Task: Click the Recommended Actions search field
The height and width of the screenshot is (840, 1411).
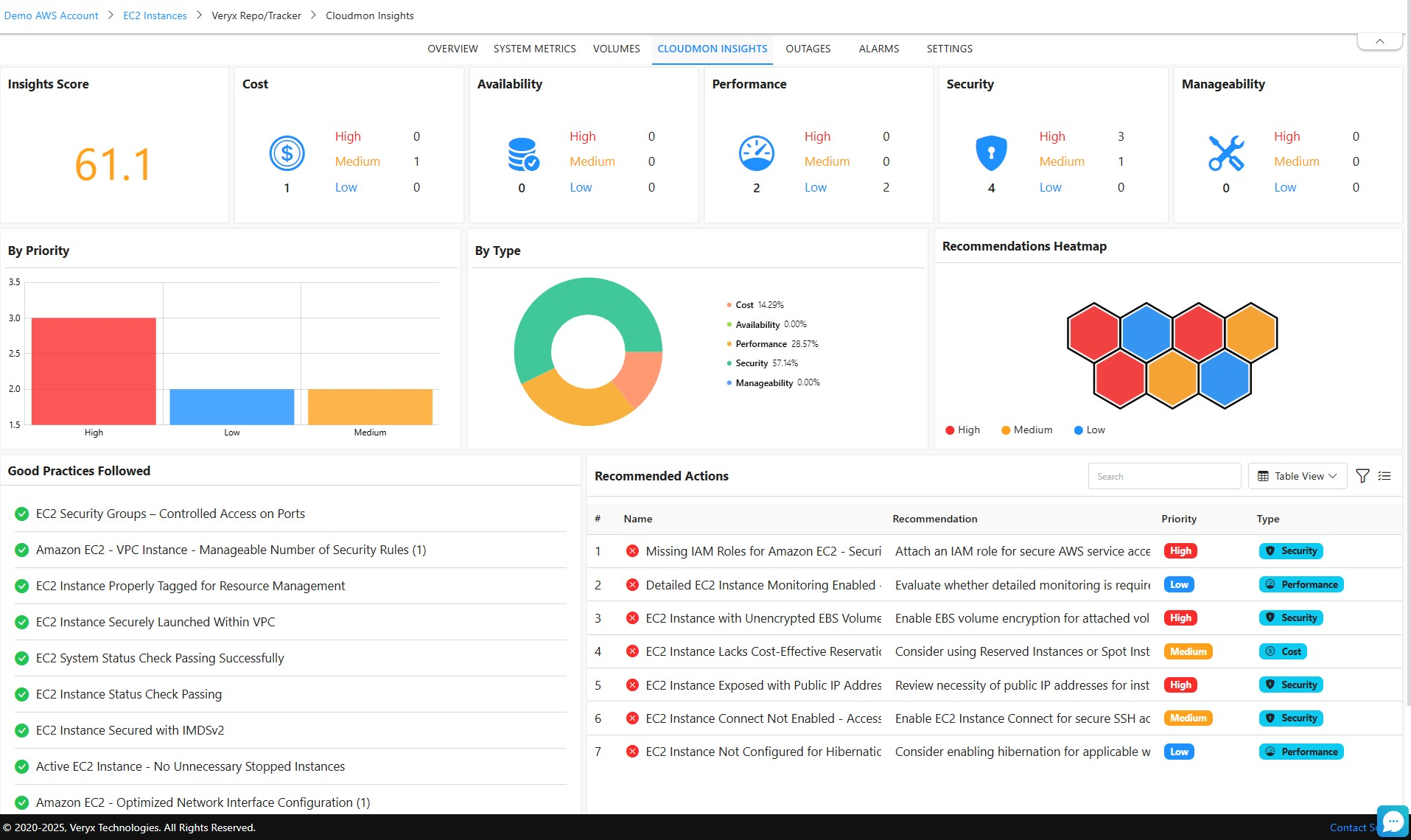Action: pyautogui.click(x=1164, y=476)
